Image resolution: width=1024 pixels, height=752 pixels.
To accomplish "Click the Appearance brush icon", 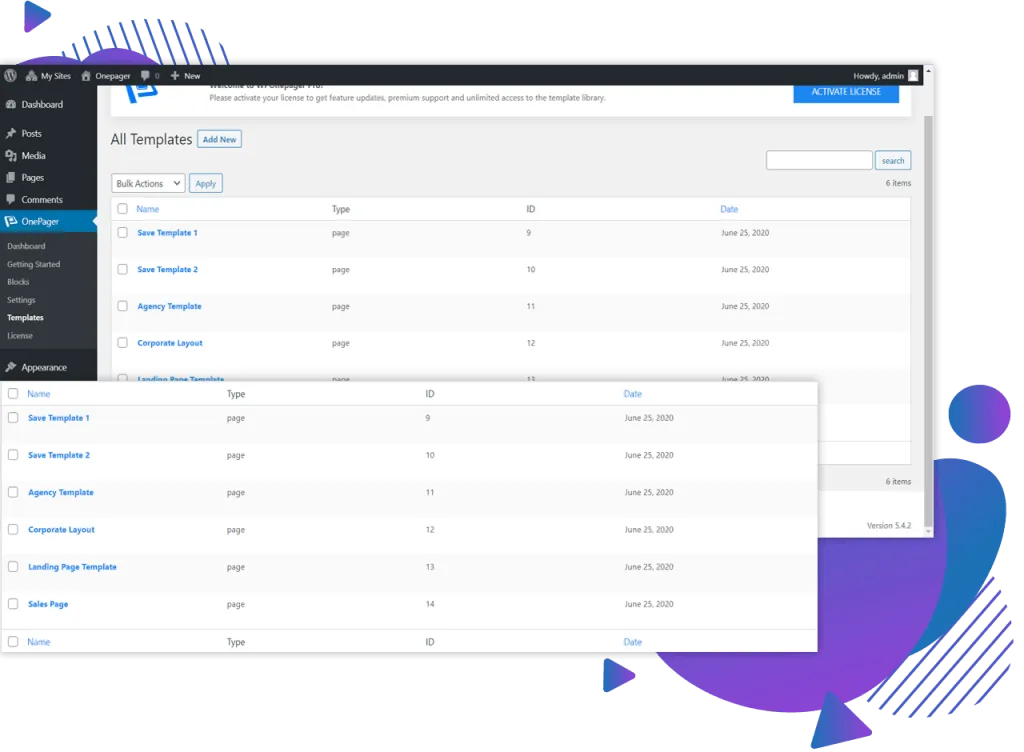I will [10, 368].
